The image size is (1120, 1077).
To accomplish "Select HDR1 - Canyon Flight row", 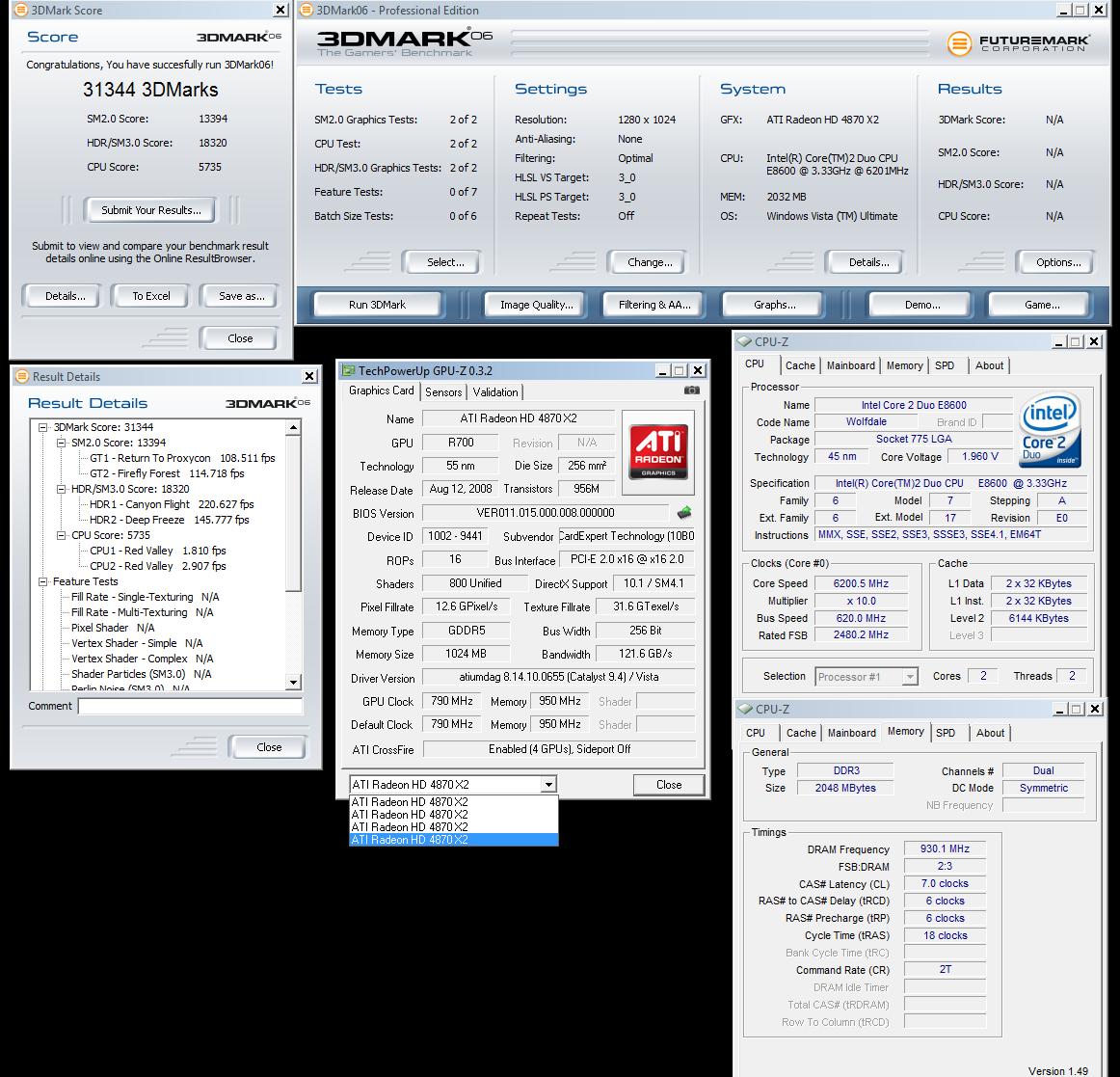I will [x=172, y=504].
